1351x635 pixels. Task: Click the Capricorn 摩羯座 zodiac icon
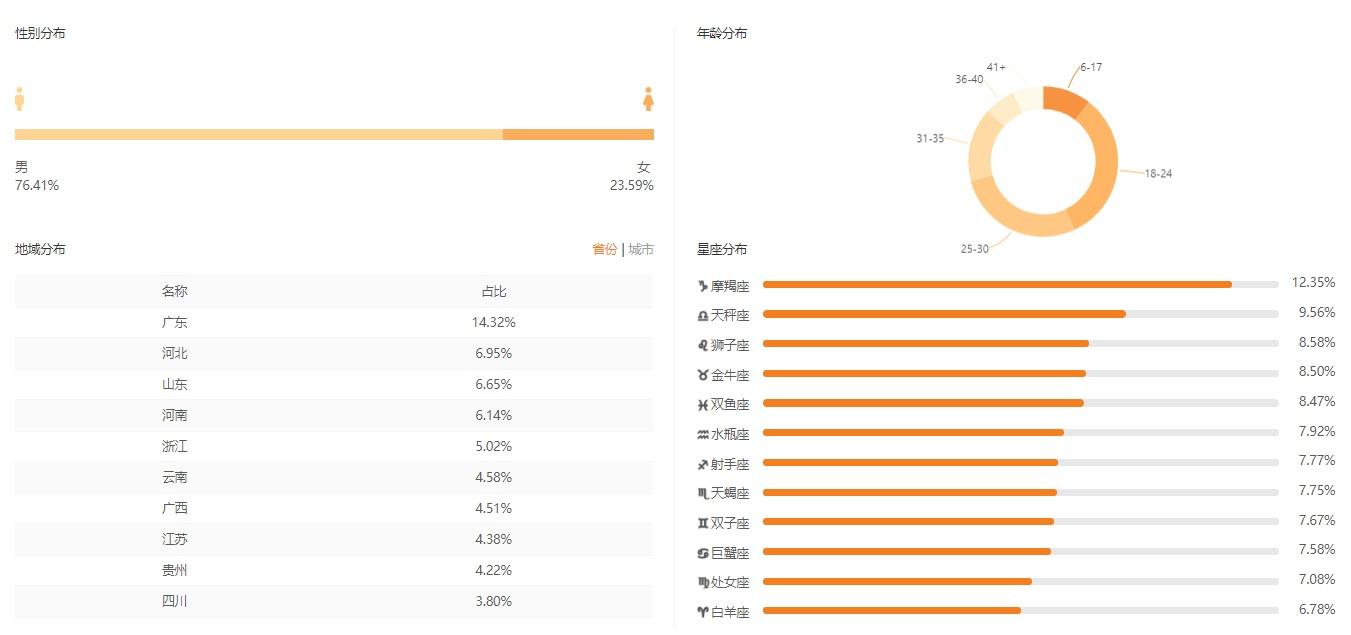pyautogui.click(x=703, y=286)
